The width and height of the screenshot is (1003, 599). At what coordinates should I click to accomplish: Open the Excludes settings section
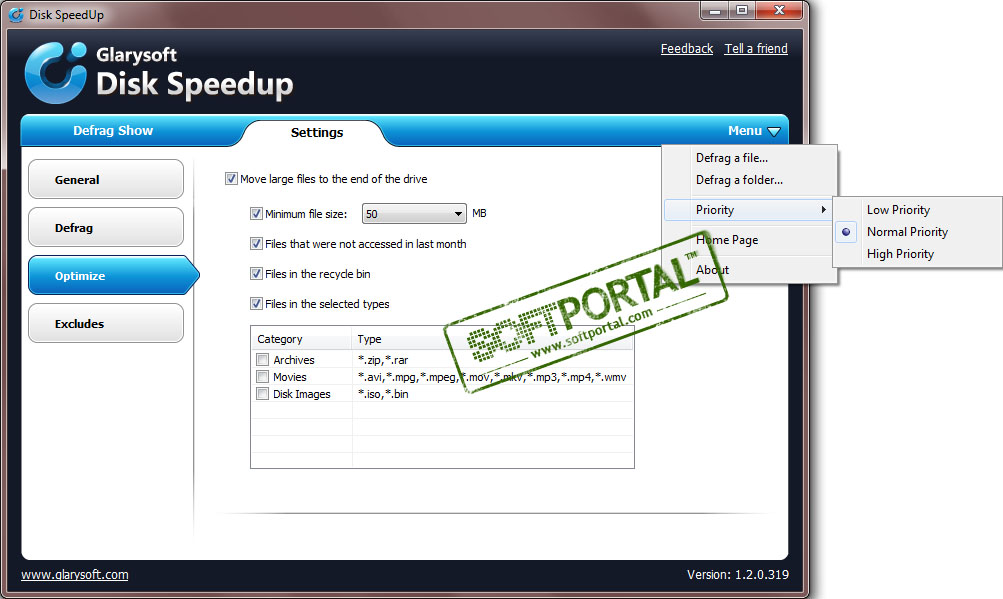(106, 324)
